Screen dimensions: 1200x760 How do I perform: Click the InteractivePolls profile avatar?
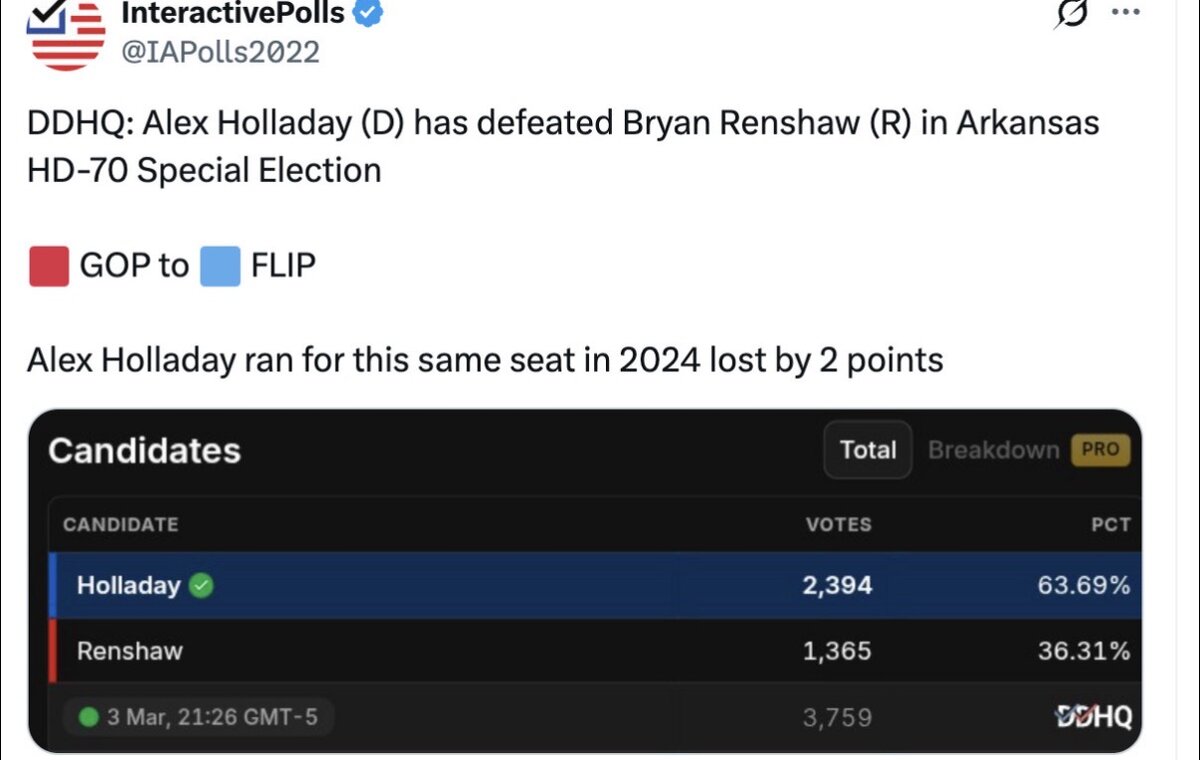(x=68, y=33)
